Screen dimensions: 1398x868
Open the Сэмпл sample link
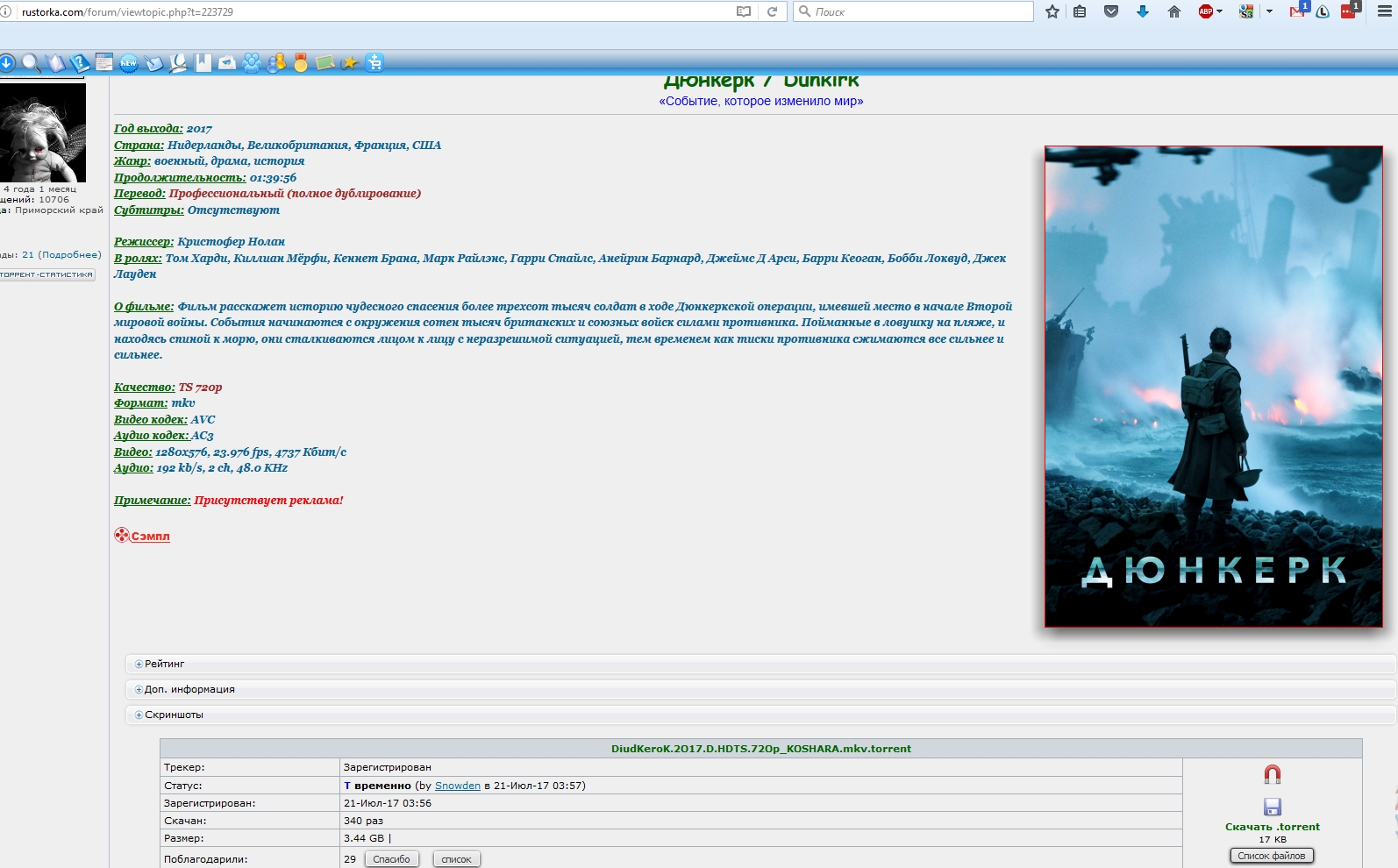coord(142,536)
